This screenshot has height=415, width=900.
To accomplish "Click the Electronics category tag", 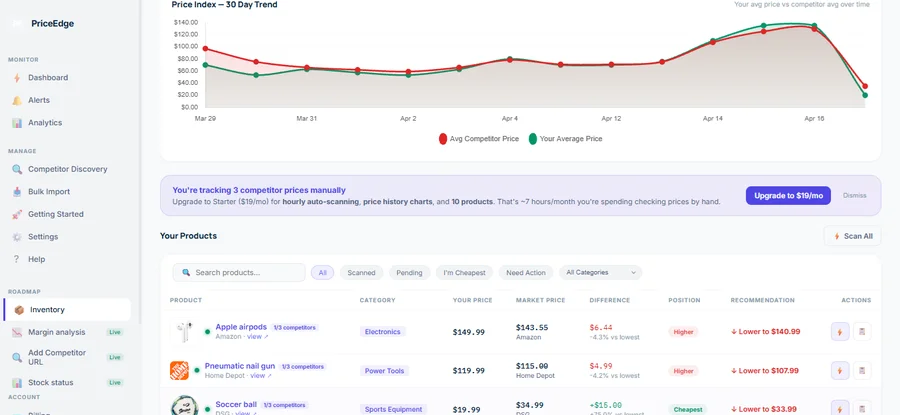I will point(383,332).
